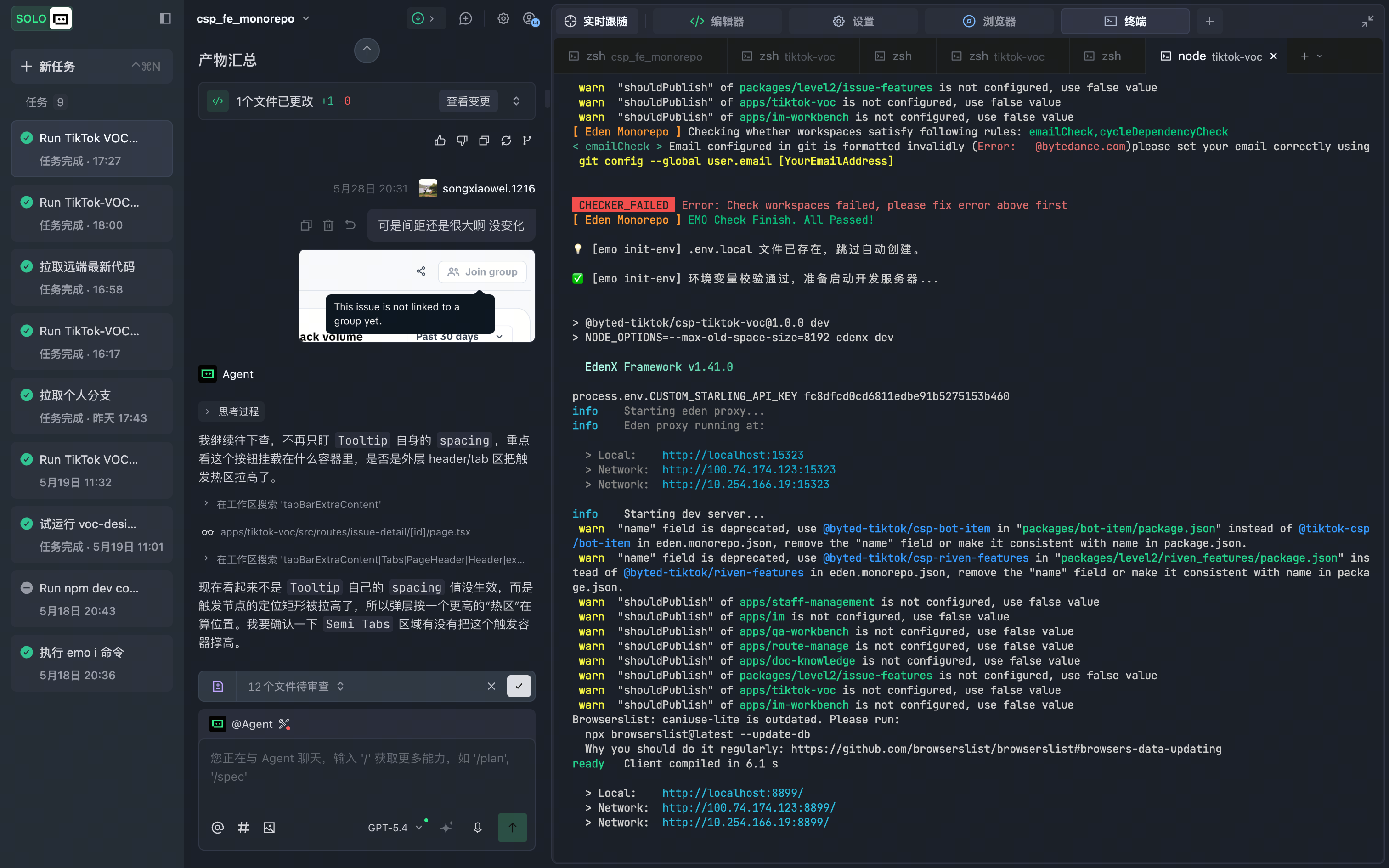Regenerate the response with refresh icon
The height and width of the screenshot is (868, 1389).
(506, 141)
